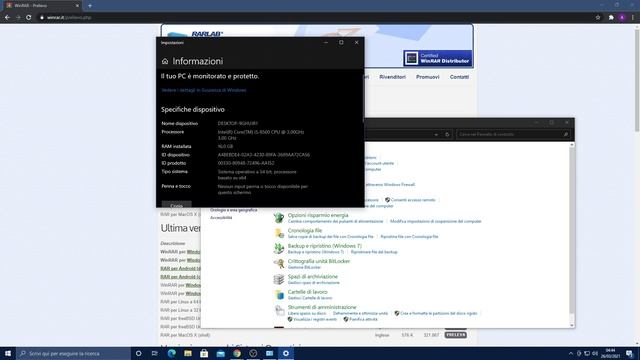Focus the Control Panel search field

pos(513,134)
